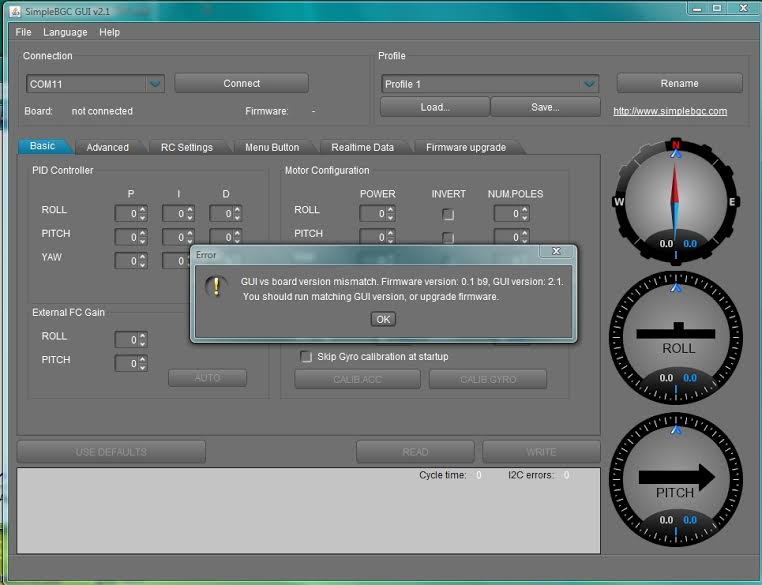Click the PITCH arrow indicator gauge

(678, 478)
